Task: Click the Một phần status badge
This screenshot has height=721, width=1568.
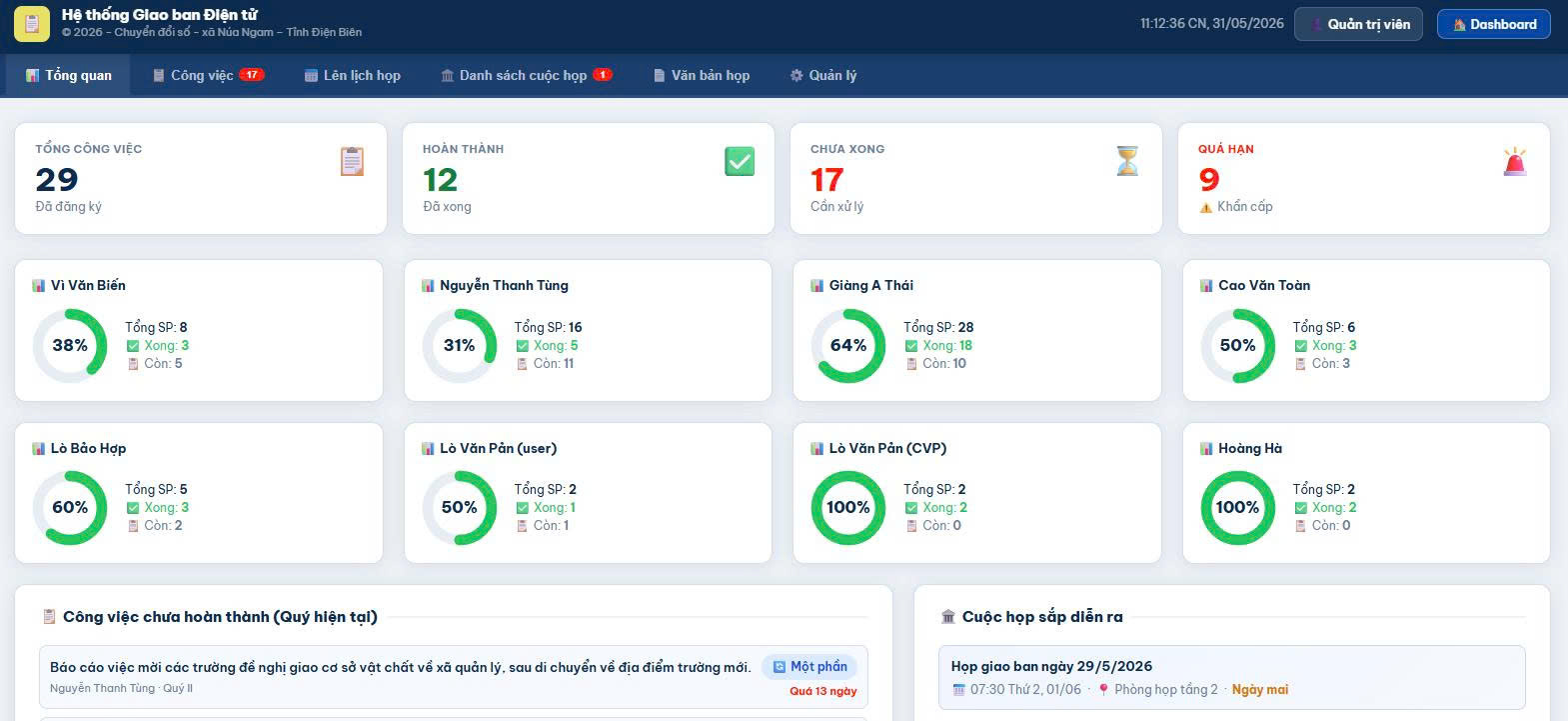Action: [809, 667]
